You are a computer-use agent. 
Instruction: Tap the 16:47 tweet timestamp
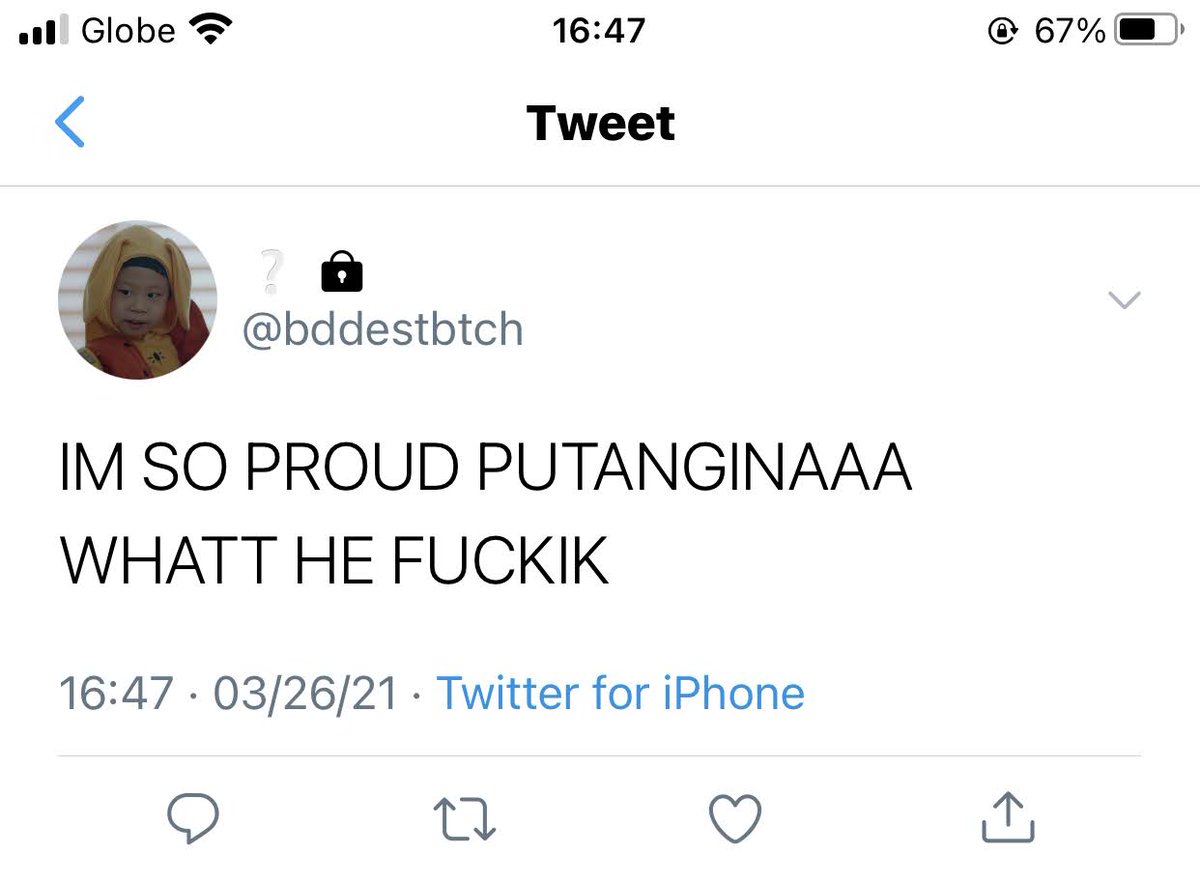coord(116,692)
